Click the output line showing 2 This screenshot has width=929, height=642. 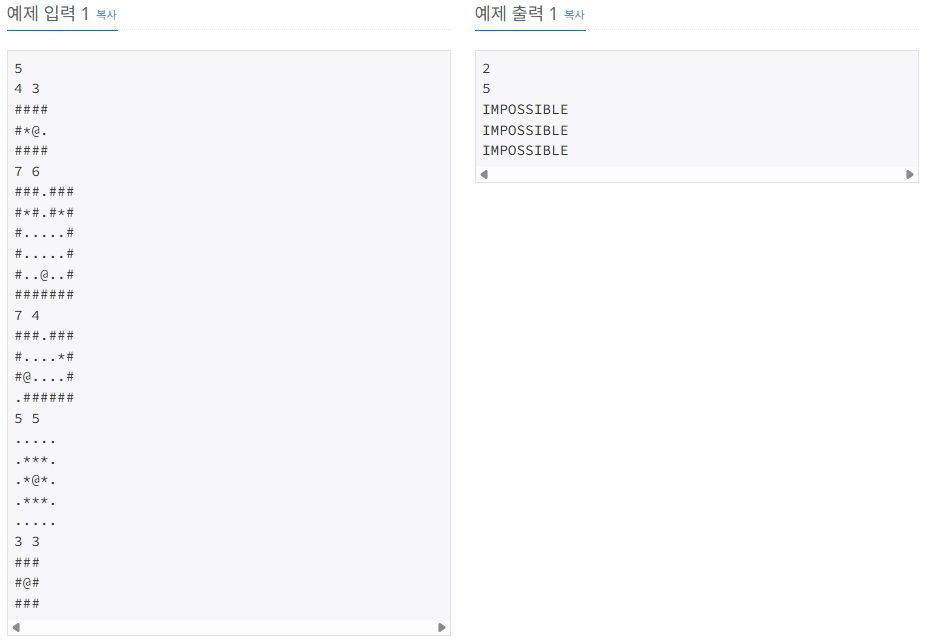pyautogui.click(x=486, y=69)
